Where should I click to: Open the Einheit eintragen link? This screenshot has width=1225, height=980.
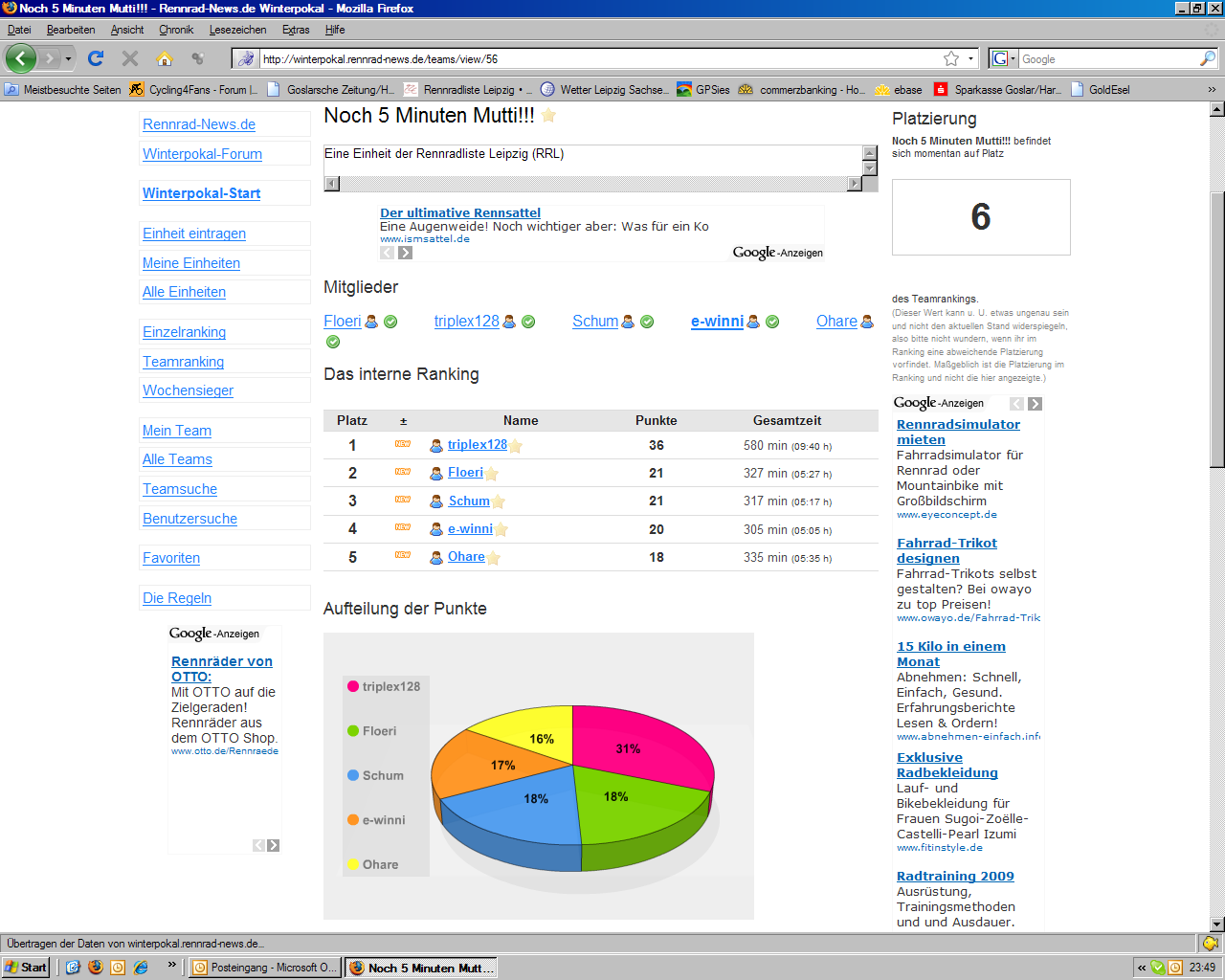click(x=194, y=234)
